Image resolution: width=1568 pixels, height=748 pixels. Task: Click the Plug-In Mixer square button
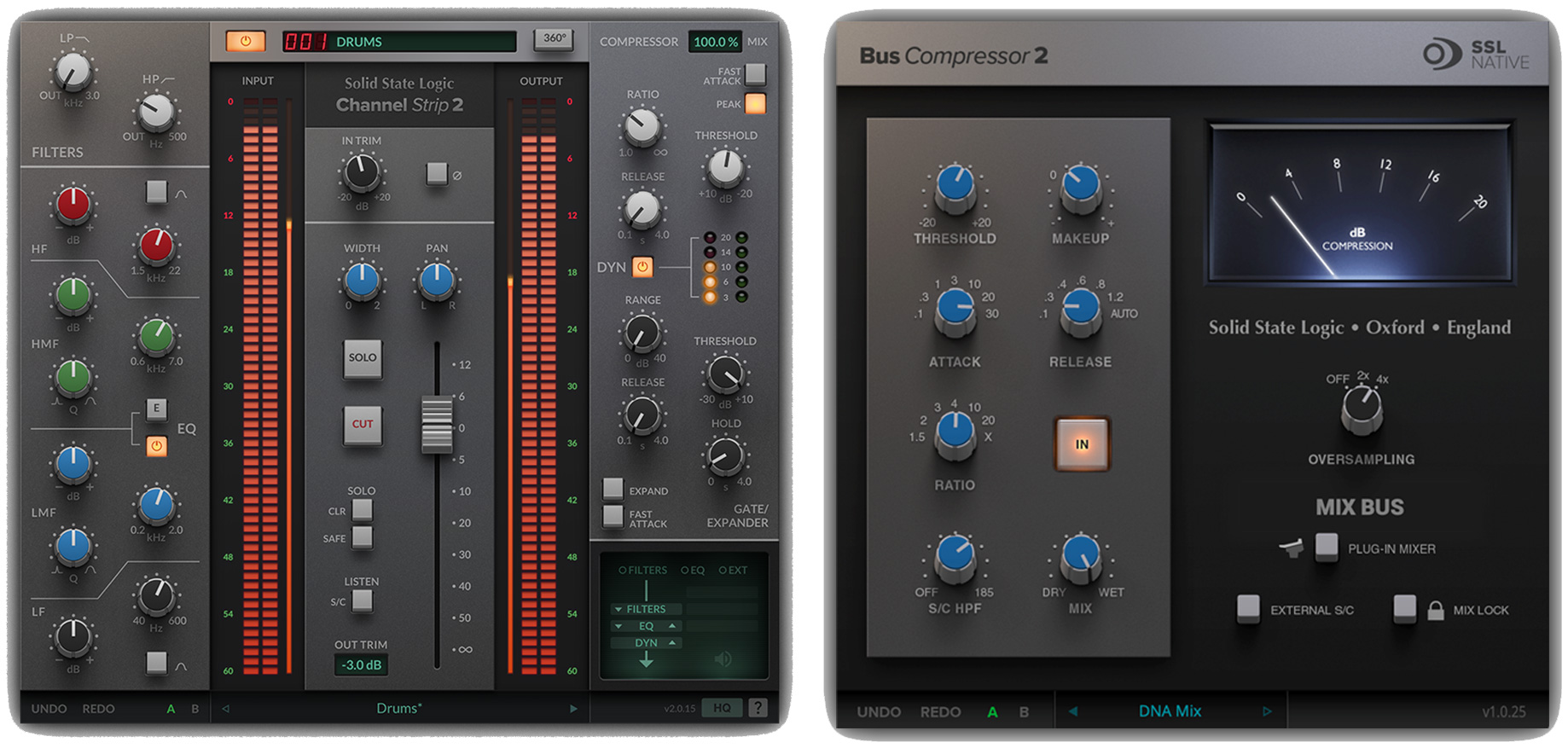[x=1326, y=547]
